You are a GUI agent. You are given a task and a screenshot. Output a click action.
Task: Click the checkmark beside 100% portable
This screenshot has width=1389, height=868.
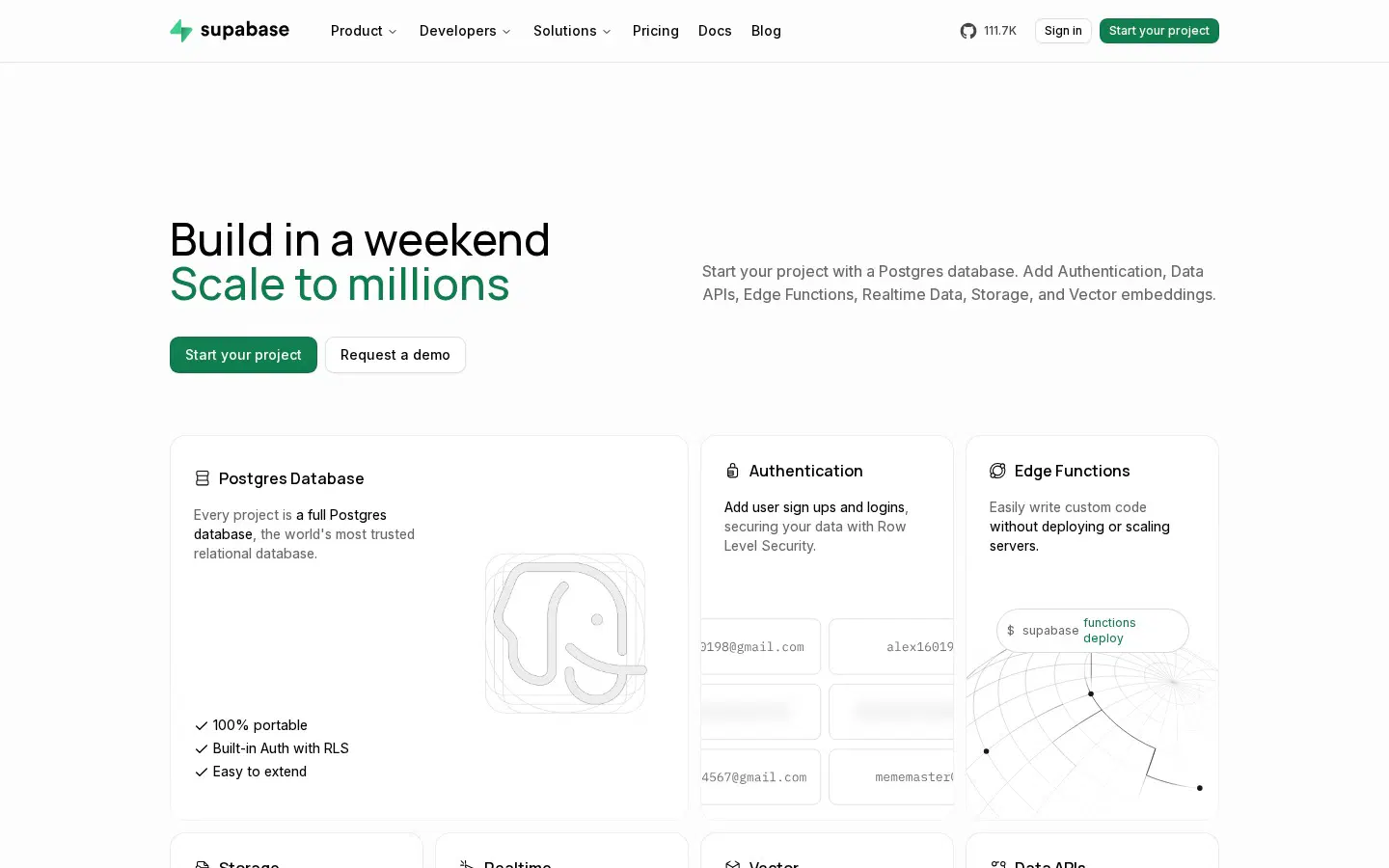pyautogui.click(x=202, y=725)
